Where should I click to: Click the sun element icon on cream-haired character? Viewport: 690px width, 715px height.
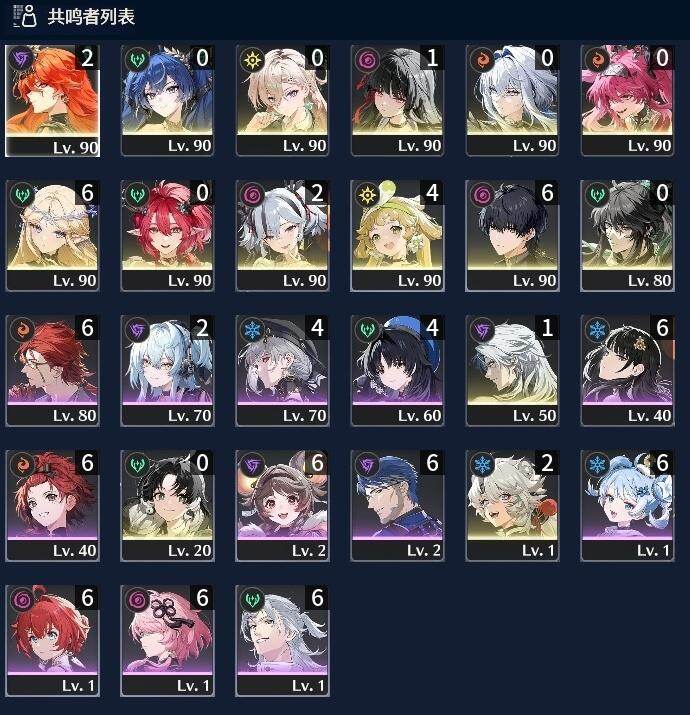pyautogui.click(x=252, y=60)
